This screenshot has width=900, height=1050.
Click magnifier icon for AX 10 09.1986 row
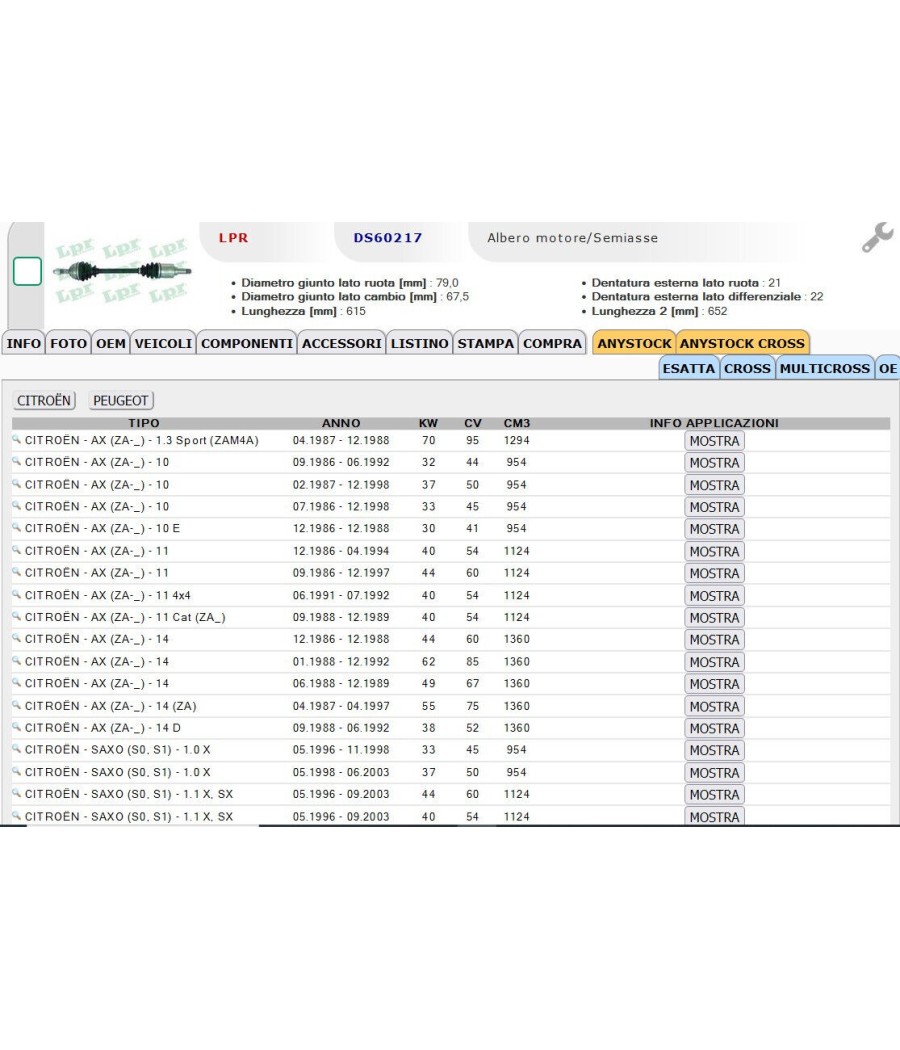(17, 462)
